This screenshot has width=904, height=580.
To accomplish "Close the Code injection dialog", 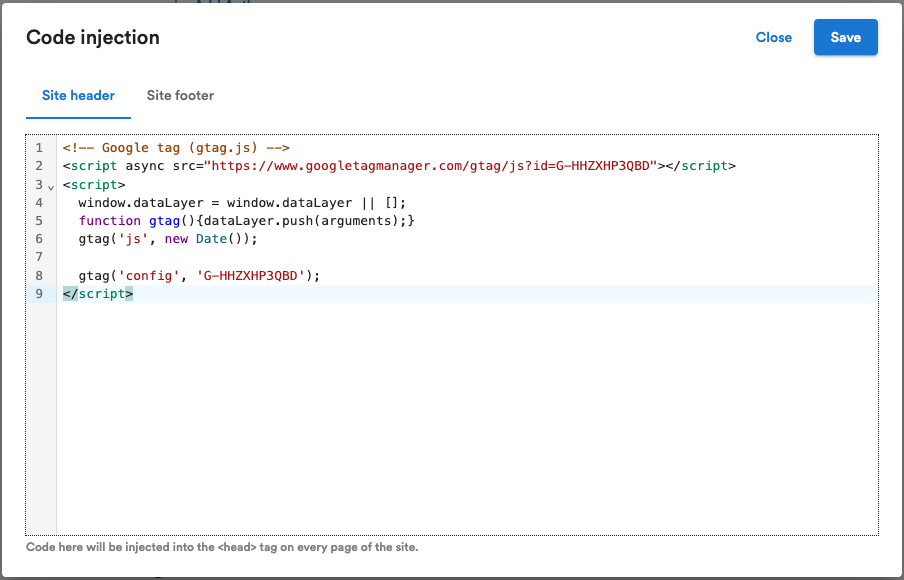I will point(773,37).
